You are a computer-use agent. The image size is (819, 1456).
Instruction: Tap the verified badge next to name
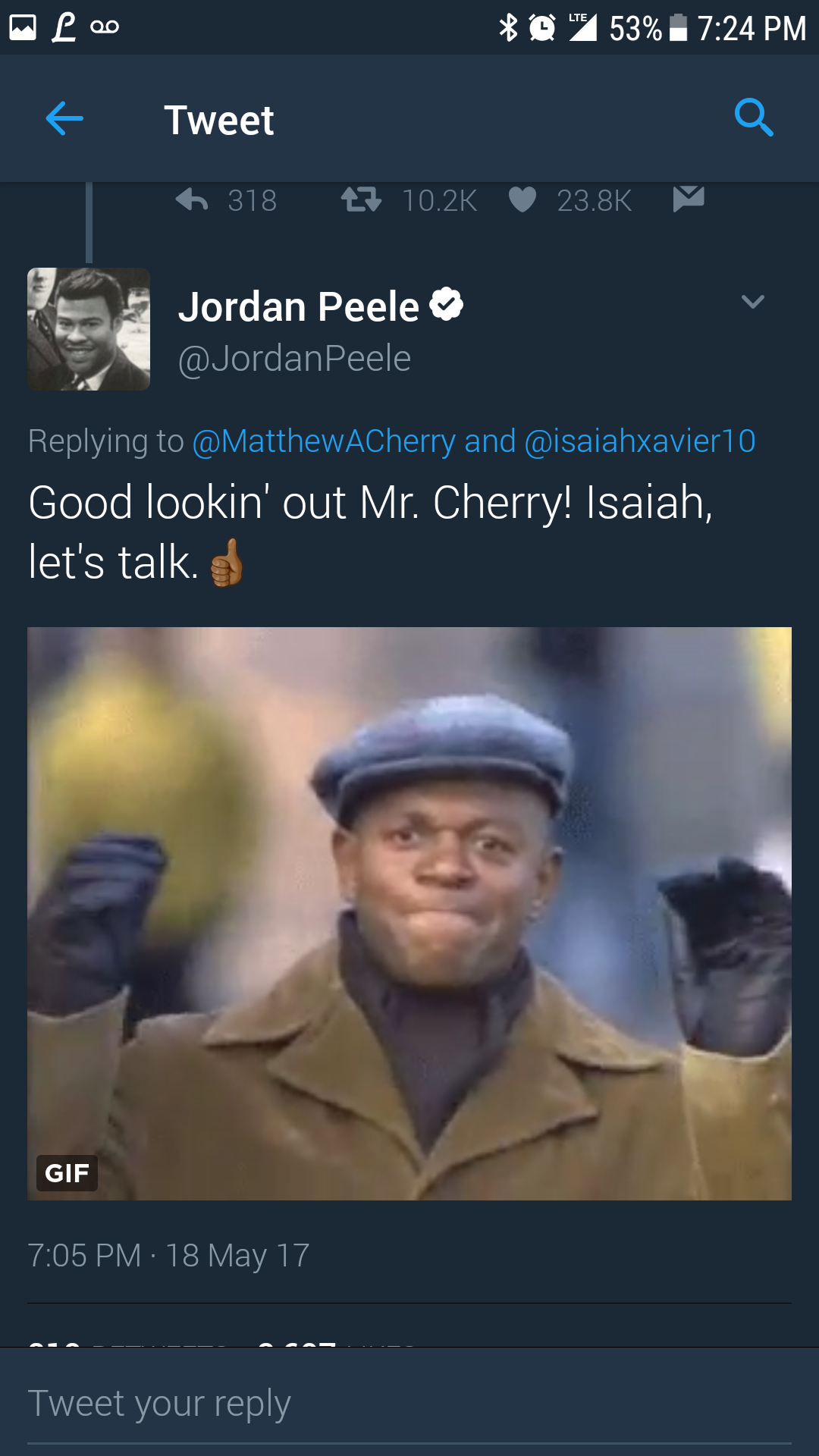point(446,304)
